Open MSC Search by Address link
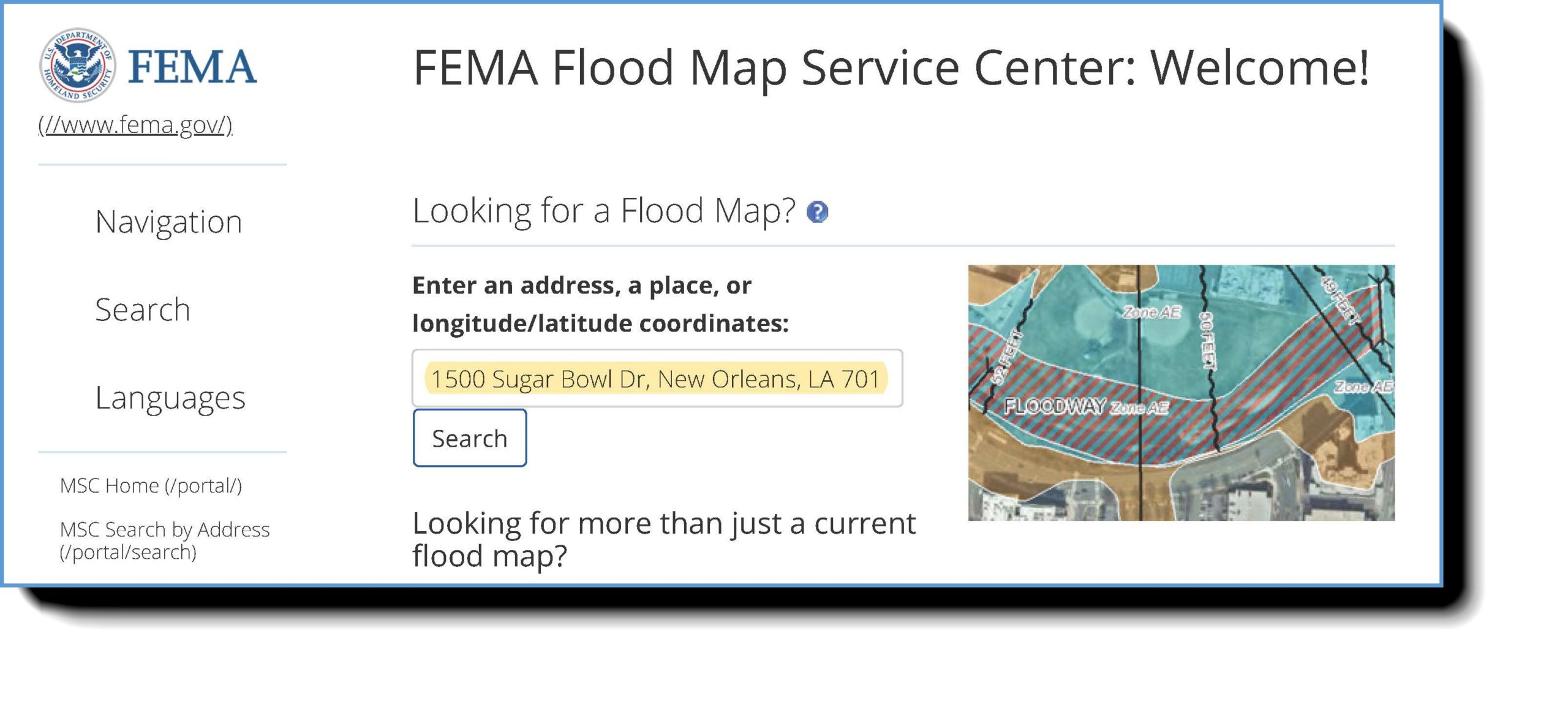The height and width of the screenshot is (712, 1568). (165, 540)
